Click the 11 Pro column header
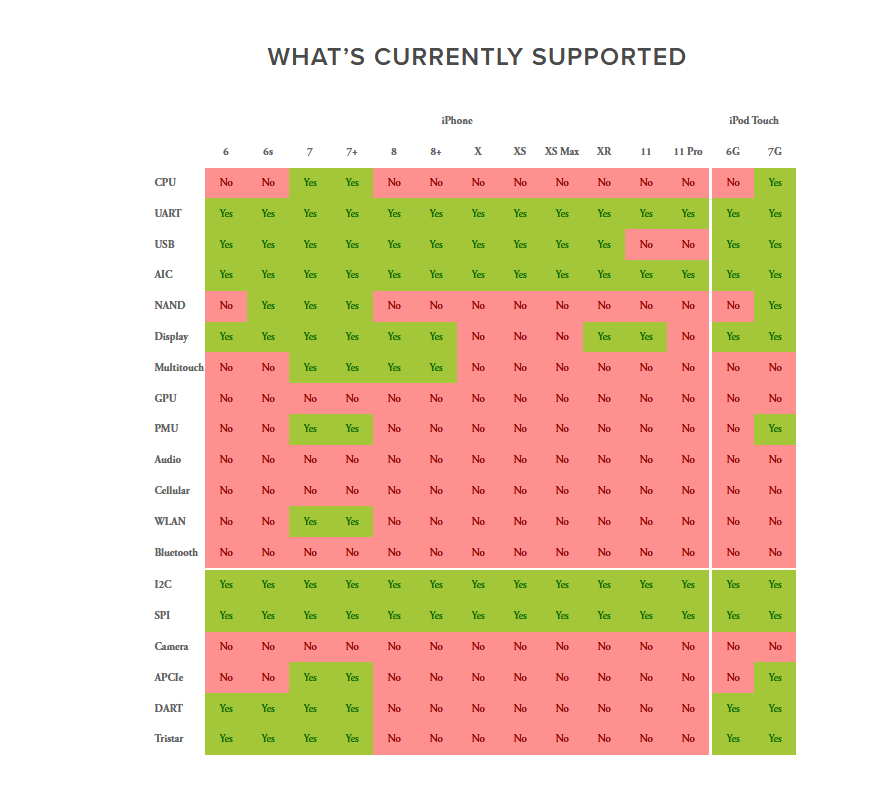Image resolution: width=881 pixels, height=787 pixels. pos(688,152)
